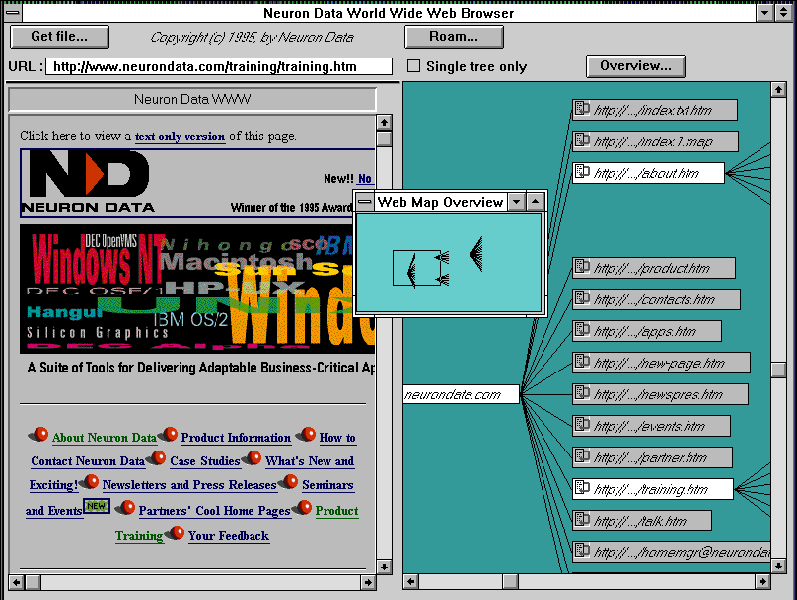The image size is (797, 600).
Task: Click the Web Map Overview maximize up-arrow
Action: click(x=535, y=202)
